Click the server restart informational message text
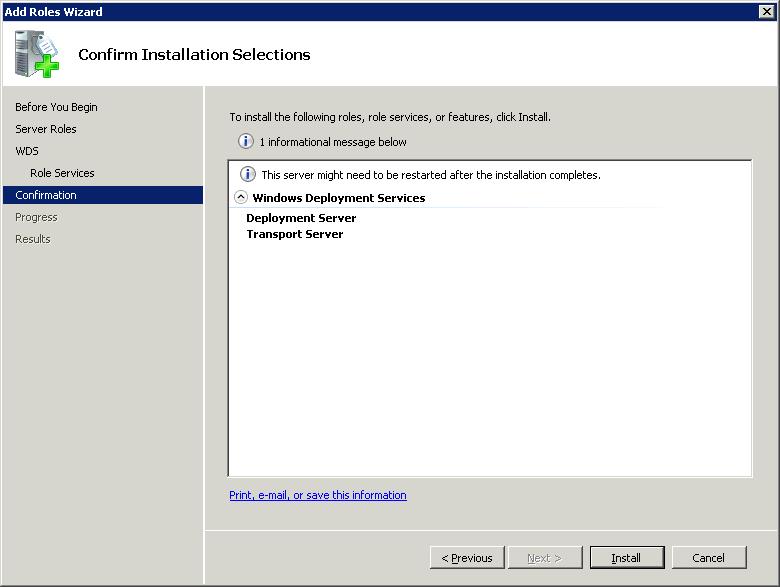780x587 pixels. pyautogui.click(x=431, y=175)
